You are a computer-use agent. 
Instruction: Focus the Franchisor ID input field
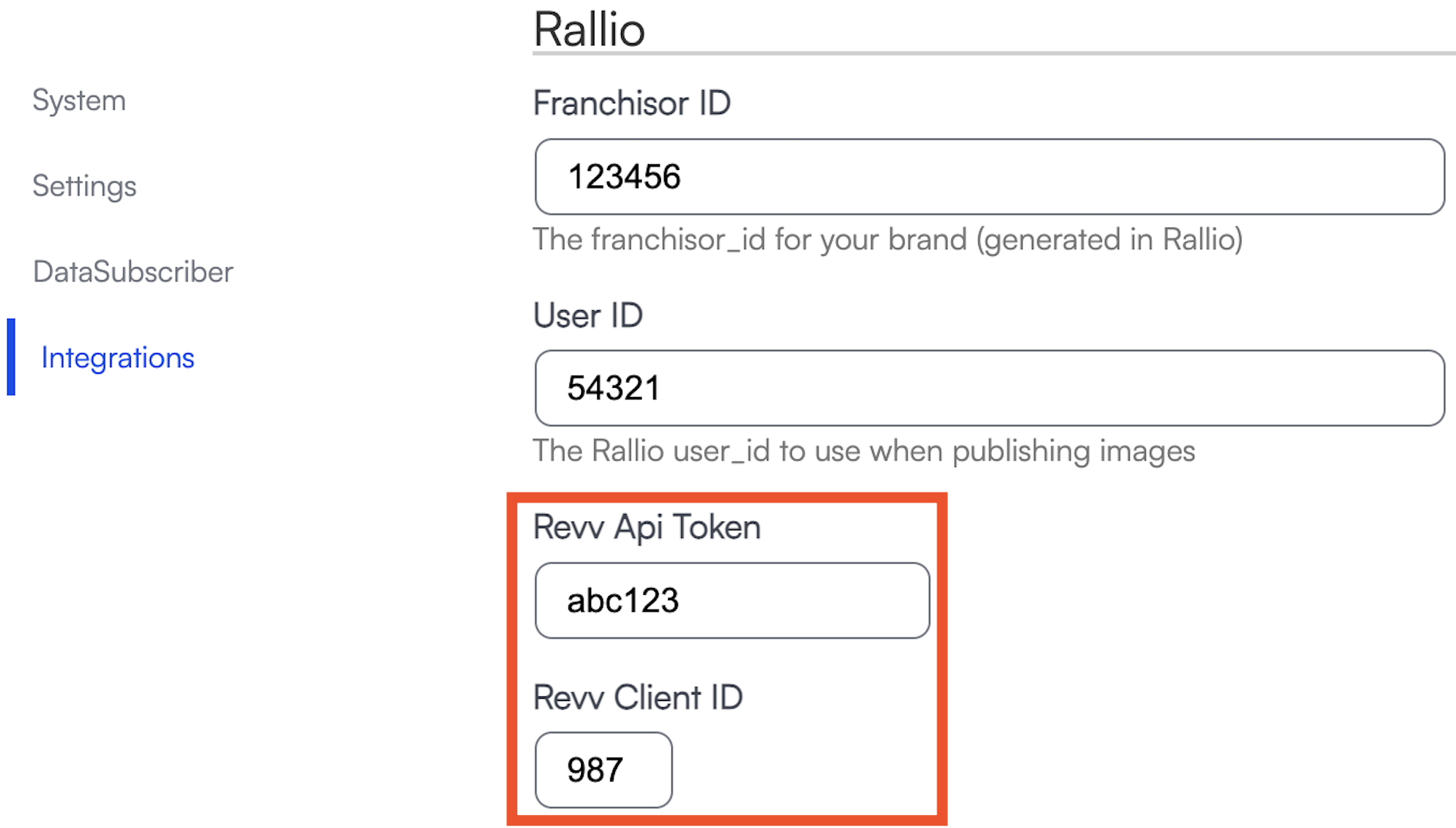click(989, 177)
